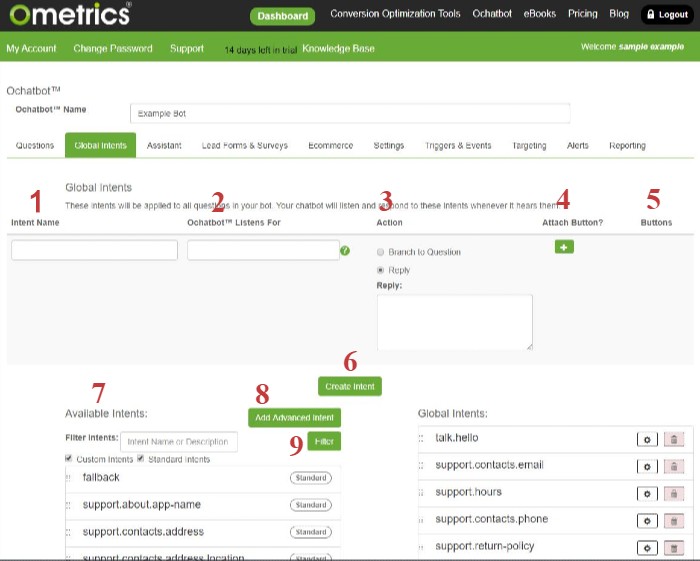
Task: Open the Support link
Action: point(187,48)
